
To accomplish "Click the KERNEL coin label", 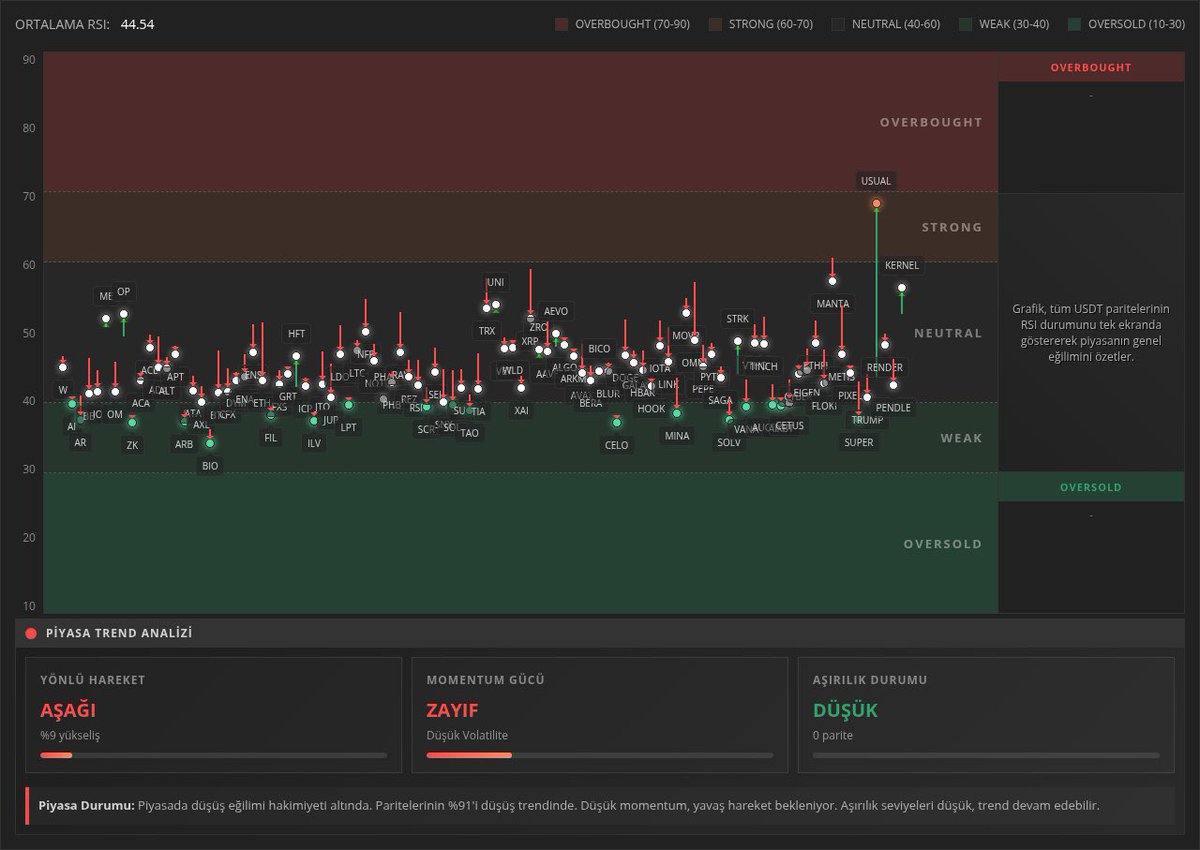I will coord(902,265).
